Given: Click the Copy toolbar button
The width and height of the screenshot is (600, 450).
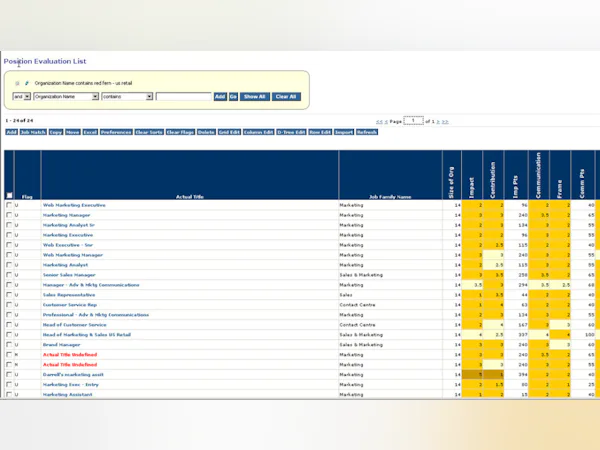Looking at the screenshot, I should [x=56, y=132].
